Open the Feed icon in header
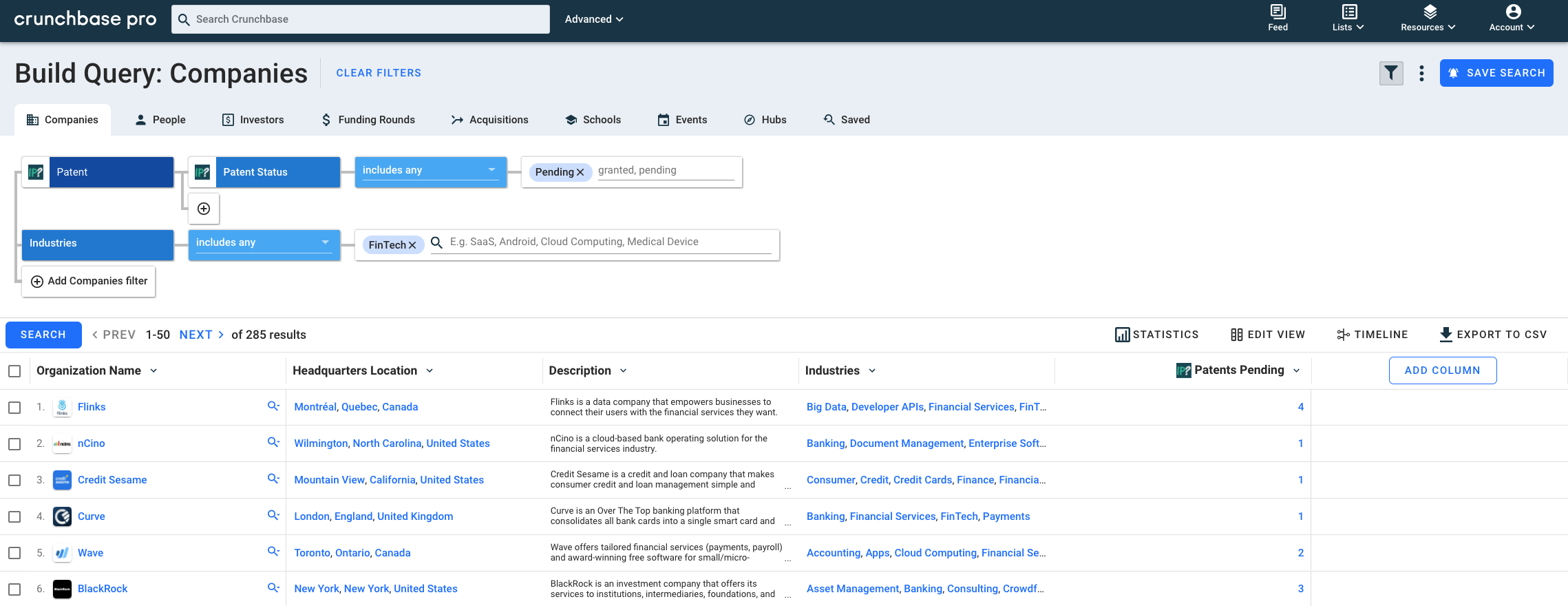Screen dimensions: 1568x606 coord(1278,19)
